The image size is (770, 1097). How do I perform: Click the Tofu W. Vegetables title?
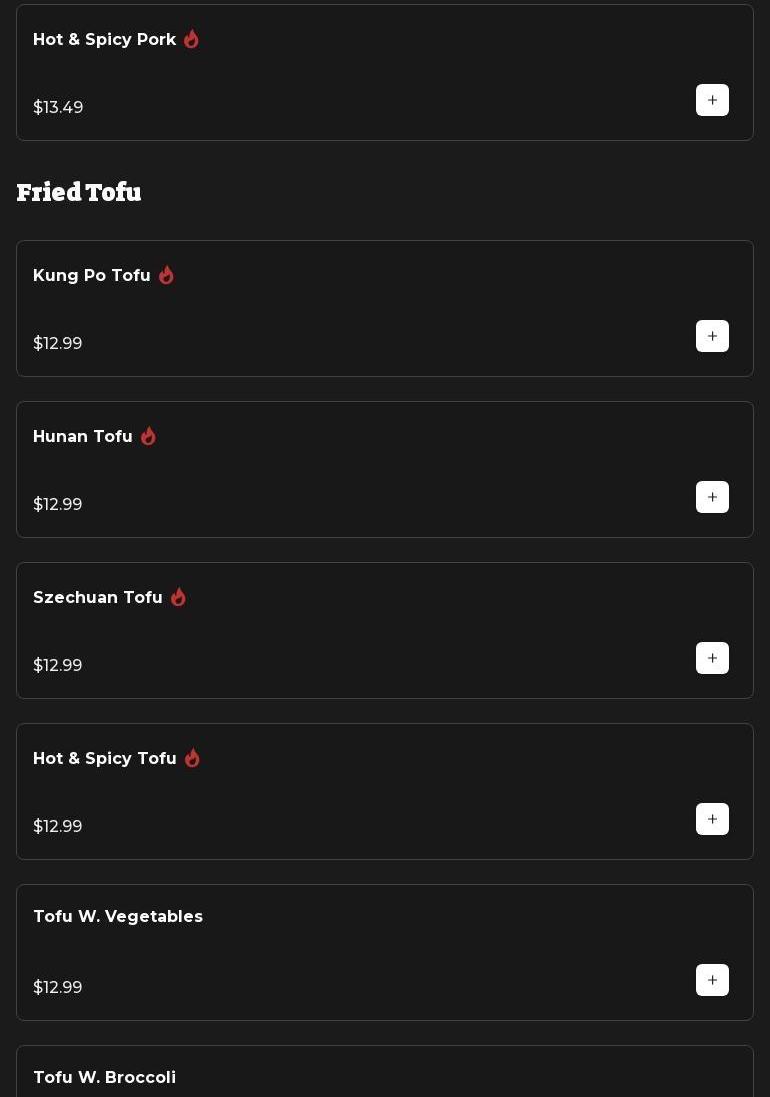(118, 916)
